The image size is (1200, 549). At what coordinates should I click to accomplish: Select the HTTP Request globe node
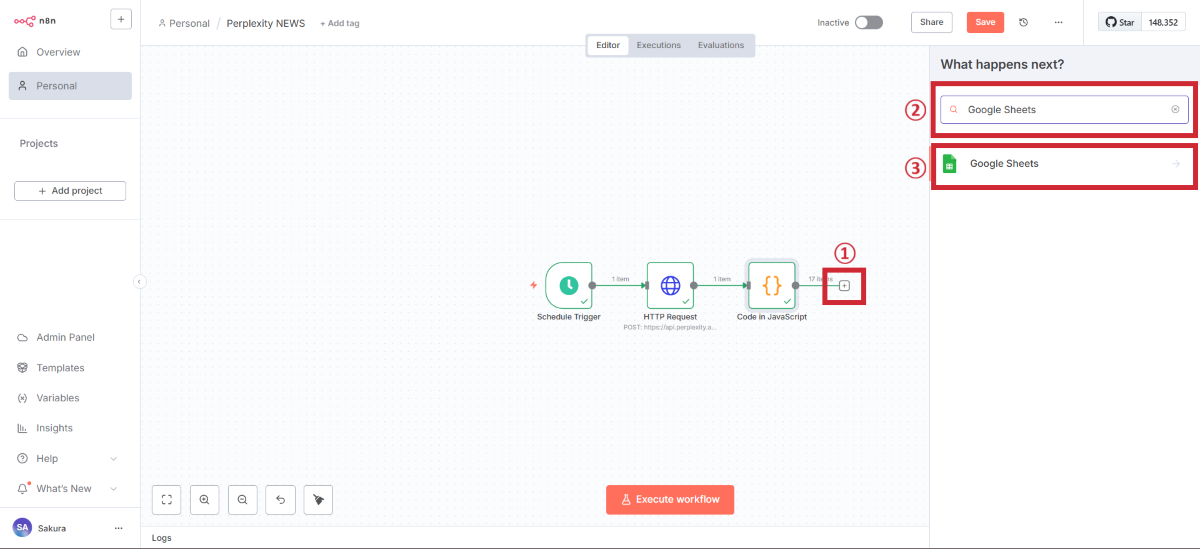[x=670, y=286]
